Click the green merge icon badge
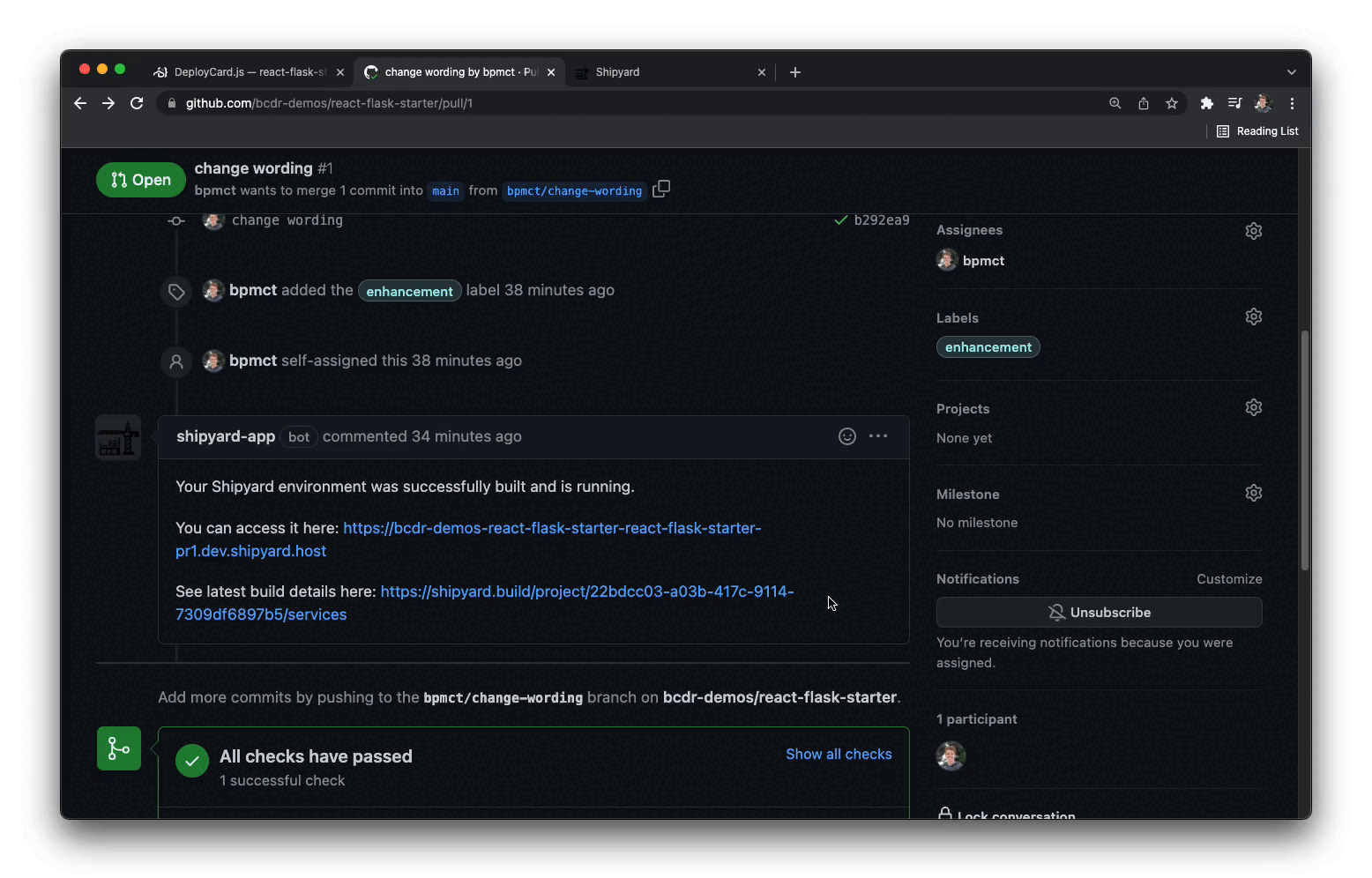 point(119,748)
